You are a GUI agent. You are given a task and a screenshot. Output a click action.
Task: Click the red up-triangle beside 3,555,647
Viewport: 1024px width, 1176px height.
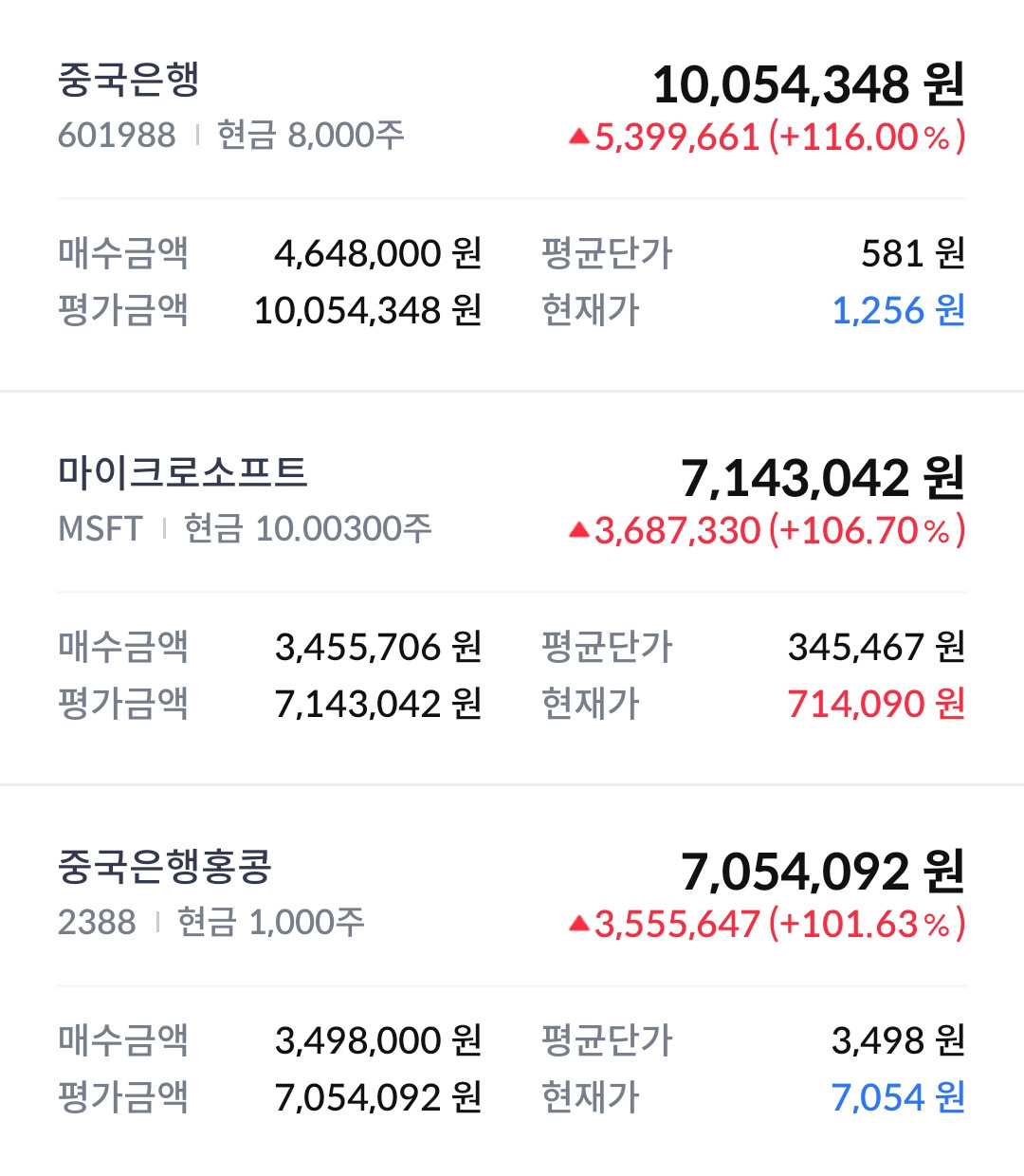(x=579, y=924)
